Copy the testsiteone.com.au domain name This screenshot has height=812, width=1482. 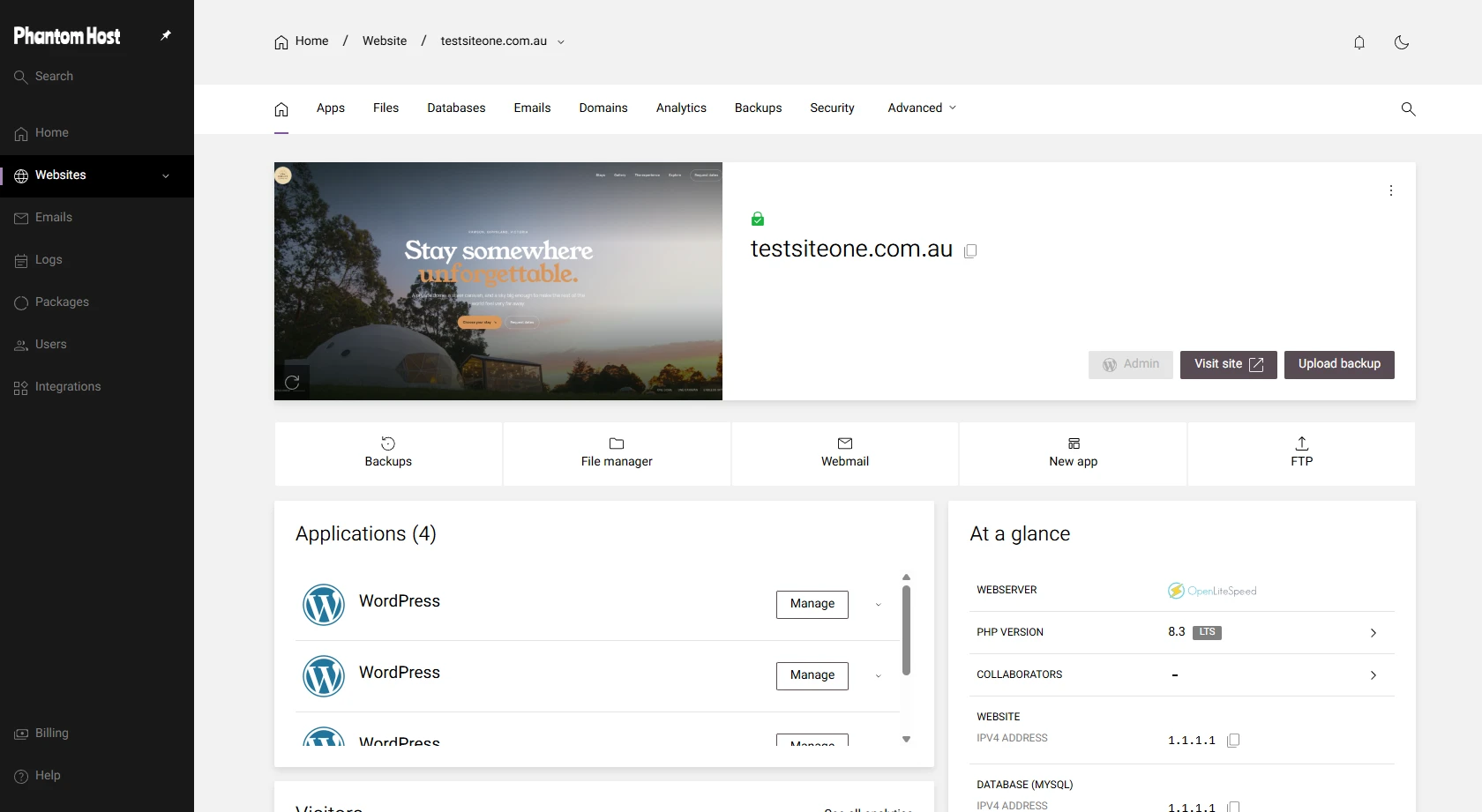click(970, 251)
